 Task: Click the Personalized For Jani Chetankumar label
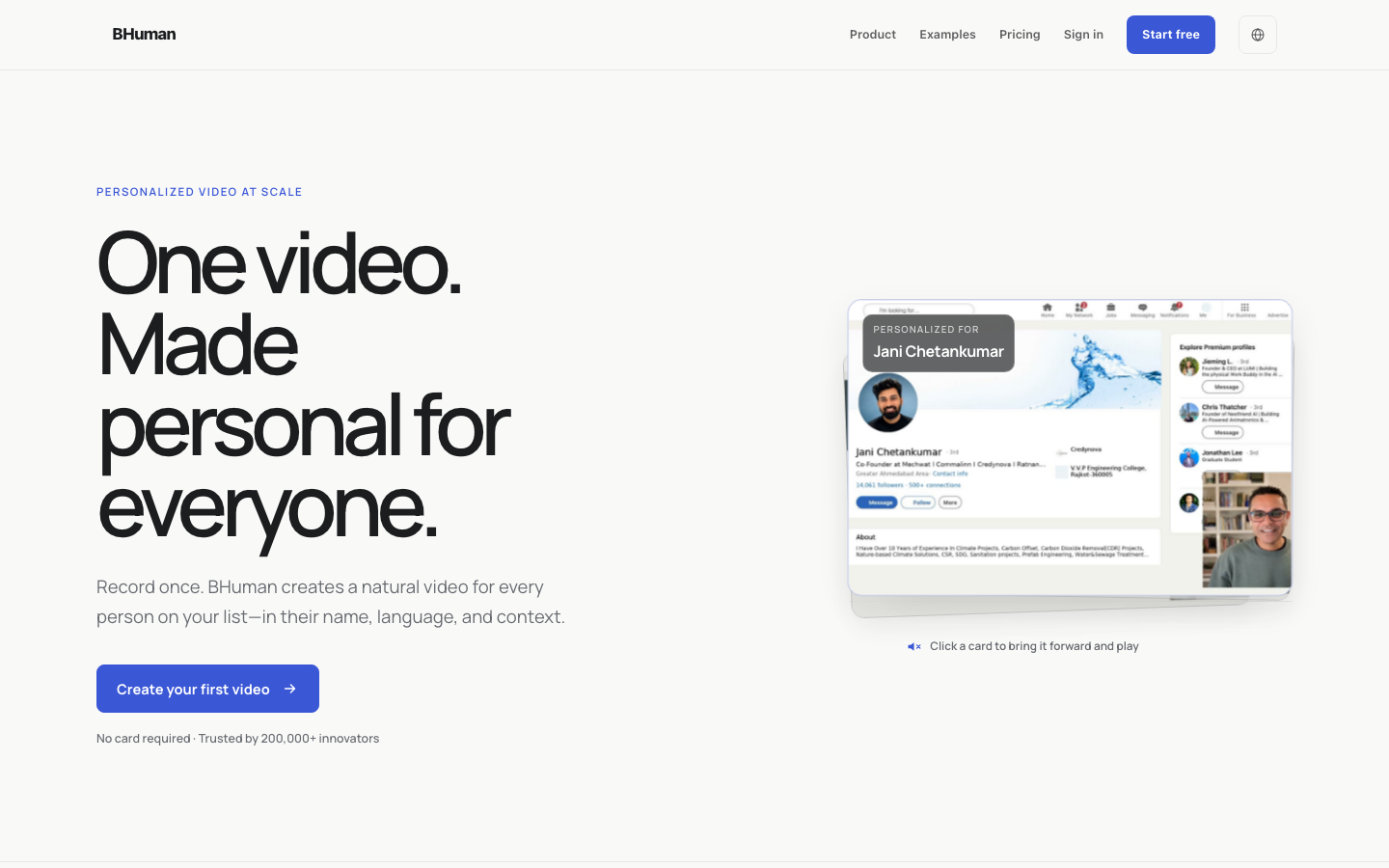[x=939, y=342]
